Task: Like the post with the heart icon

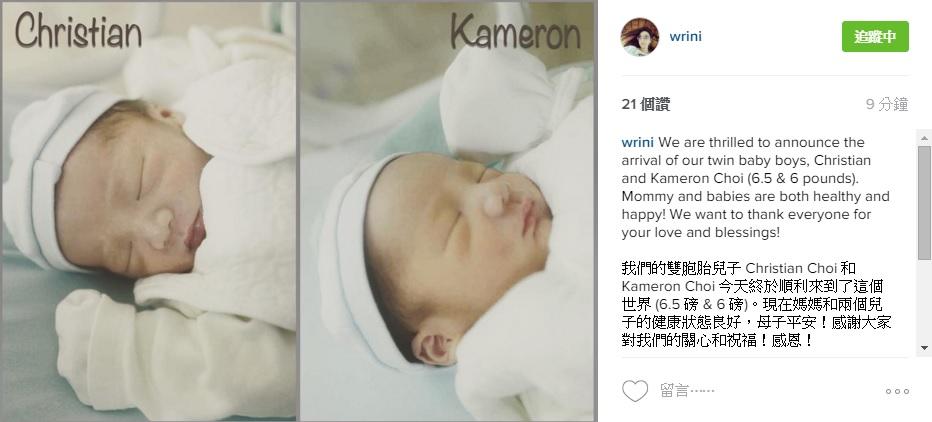Action: (635, 391)
